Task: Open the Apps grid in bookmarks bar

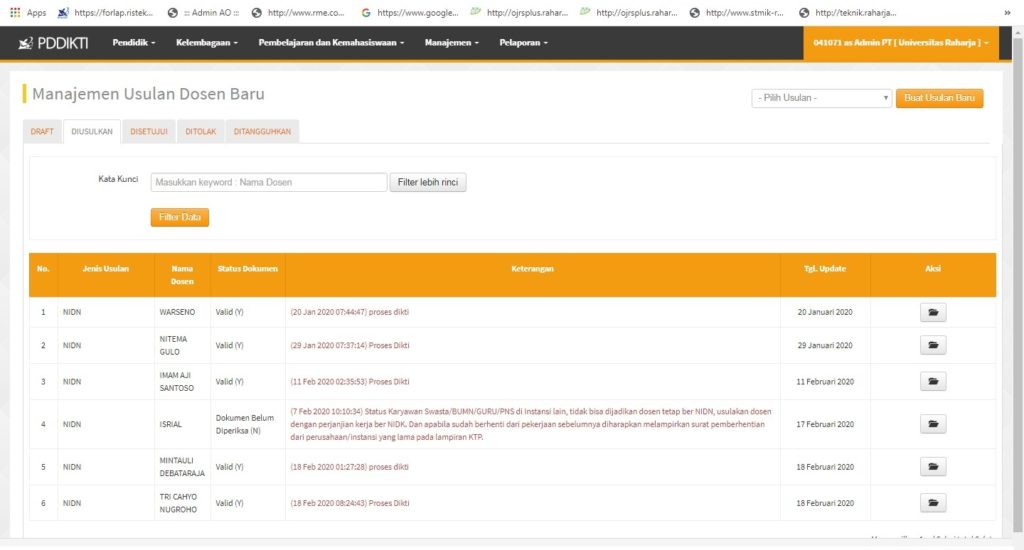Action: (28, 12)
